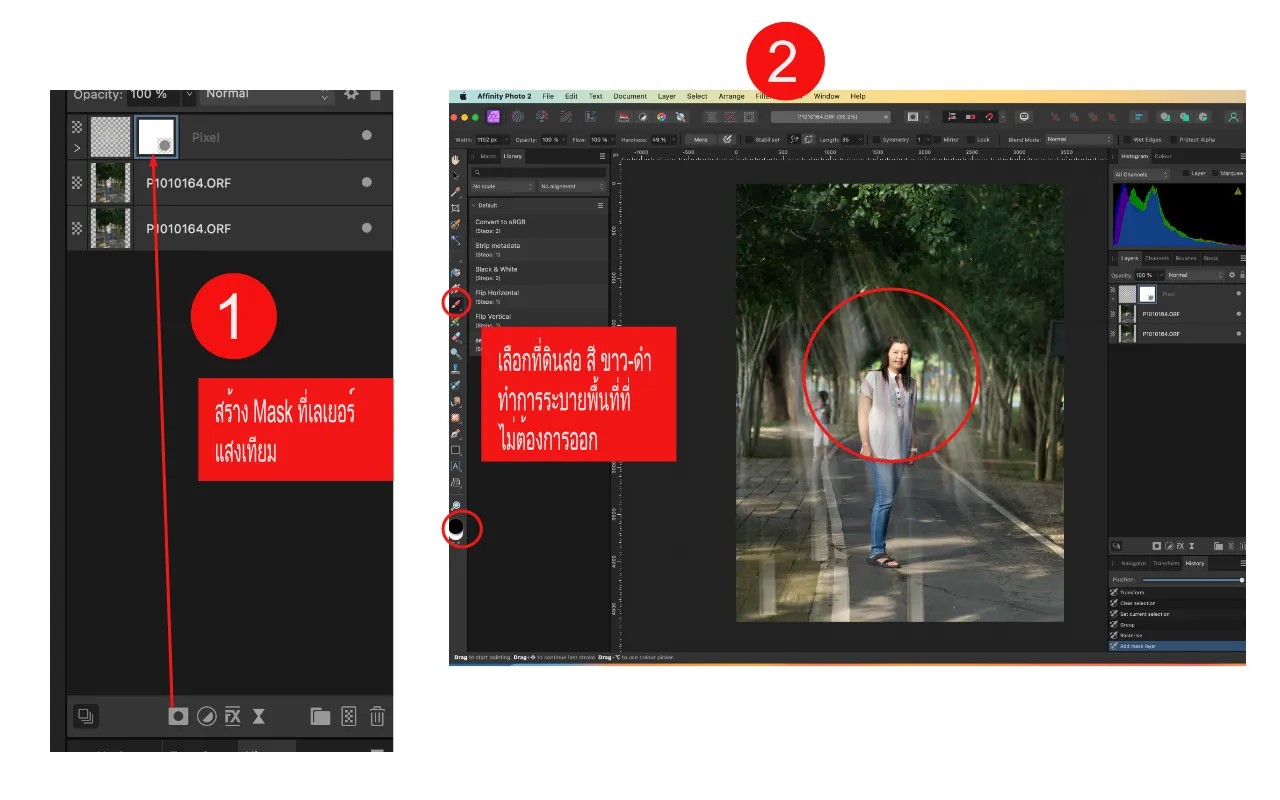Switch to the Colour tab
This screenshot has width=1280, height=800.
tap(1163, 156)
